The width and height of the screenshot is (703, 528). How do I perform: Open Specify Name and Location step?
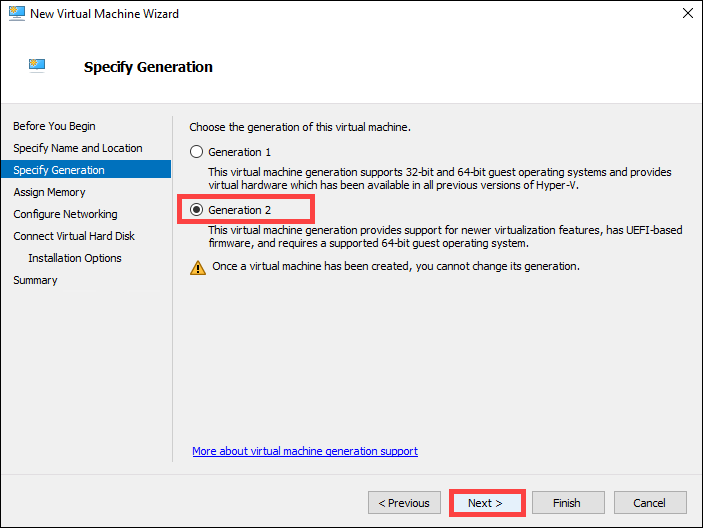pyautogui.click(x=77, y=148)
